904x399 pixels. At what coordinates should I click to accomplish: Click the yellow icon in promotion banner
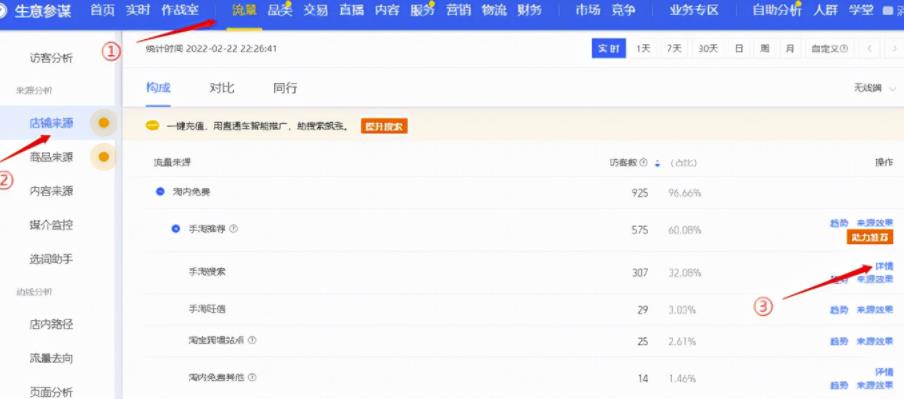152,126
